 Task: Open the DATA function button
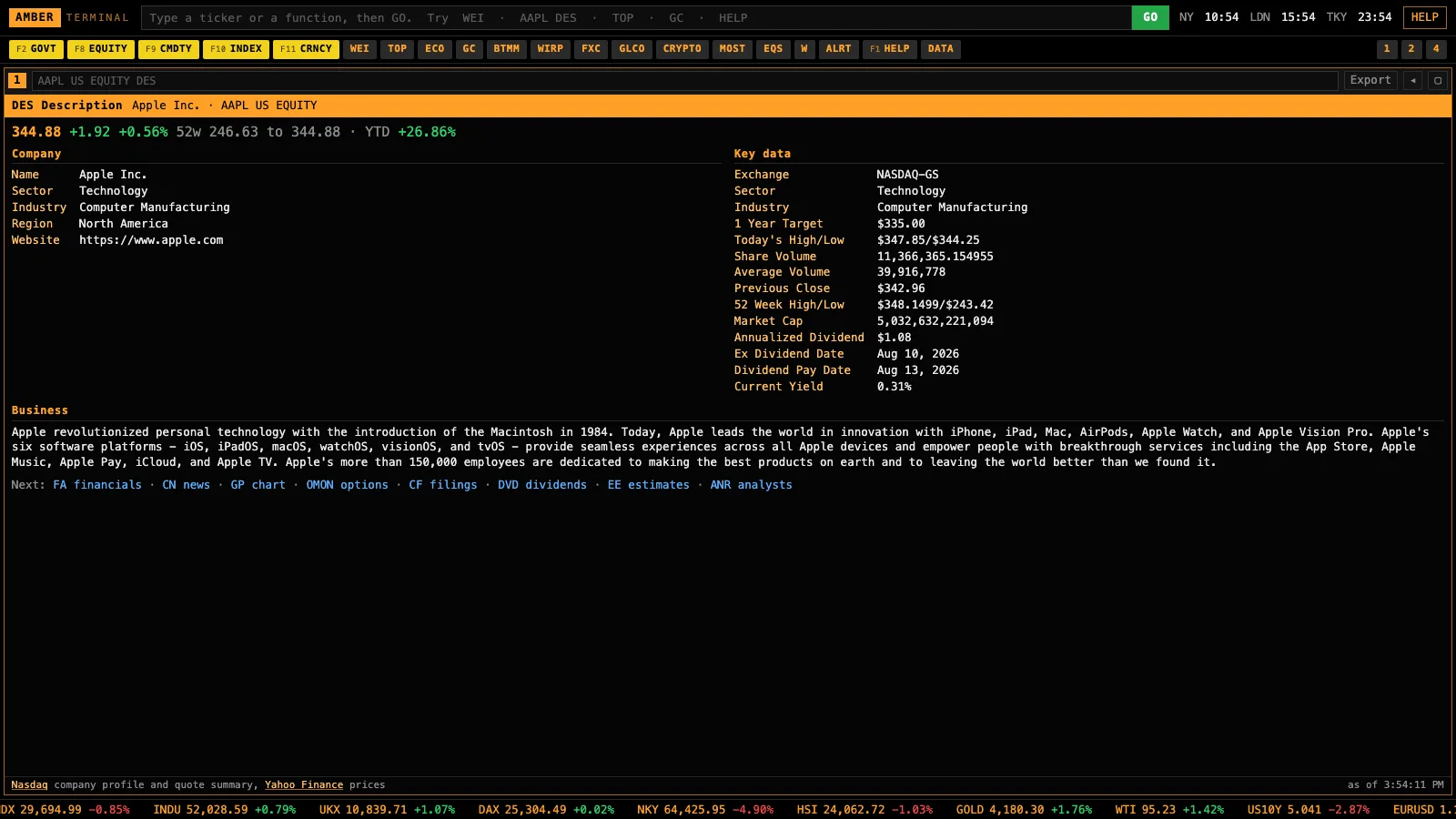tap(941, 49)
